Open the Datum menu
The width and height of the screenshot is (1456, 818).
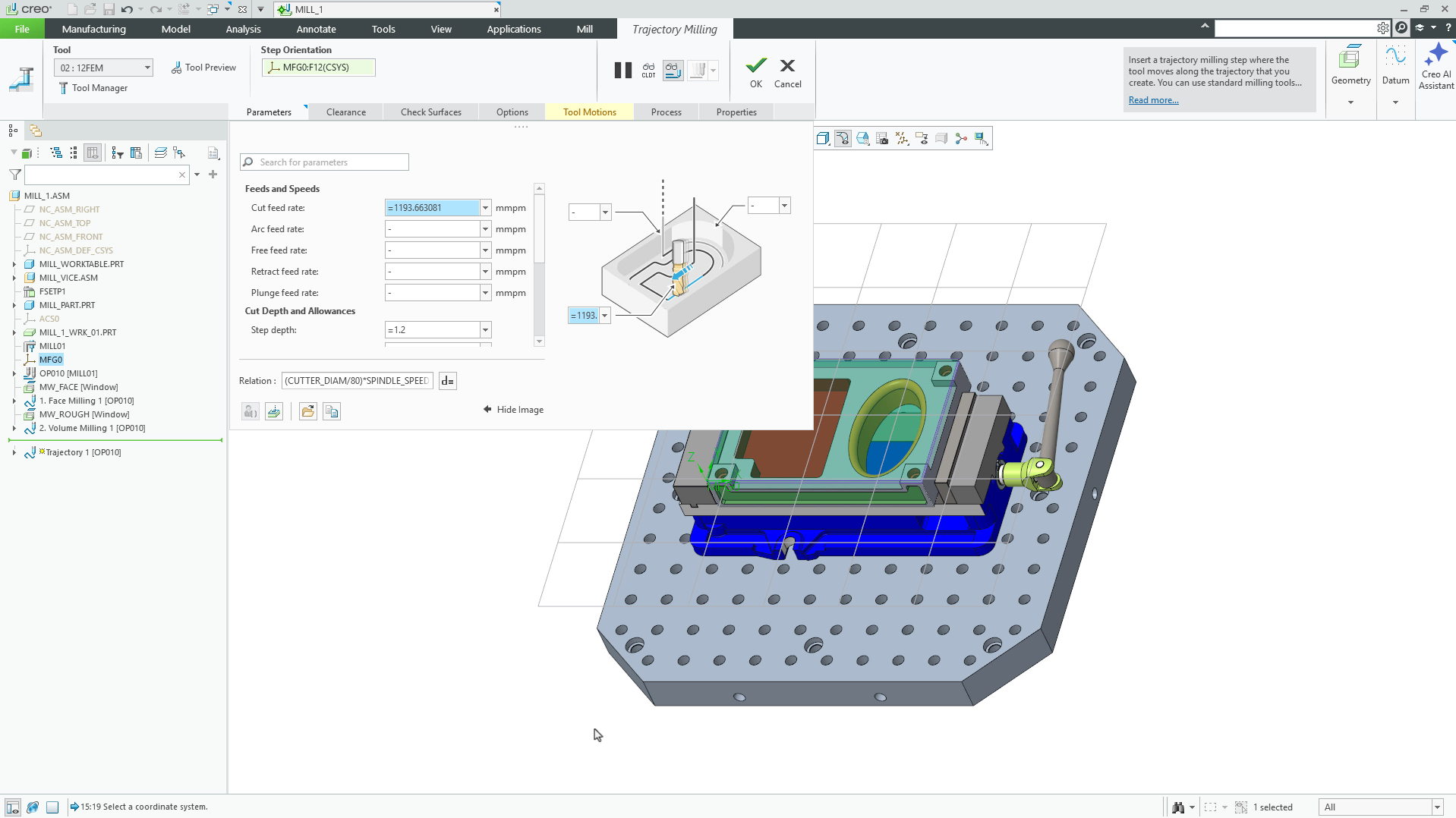pos(1395,74)
